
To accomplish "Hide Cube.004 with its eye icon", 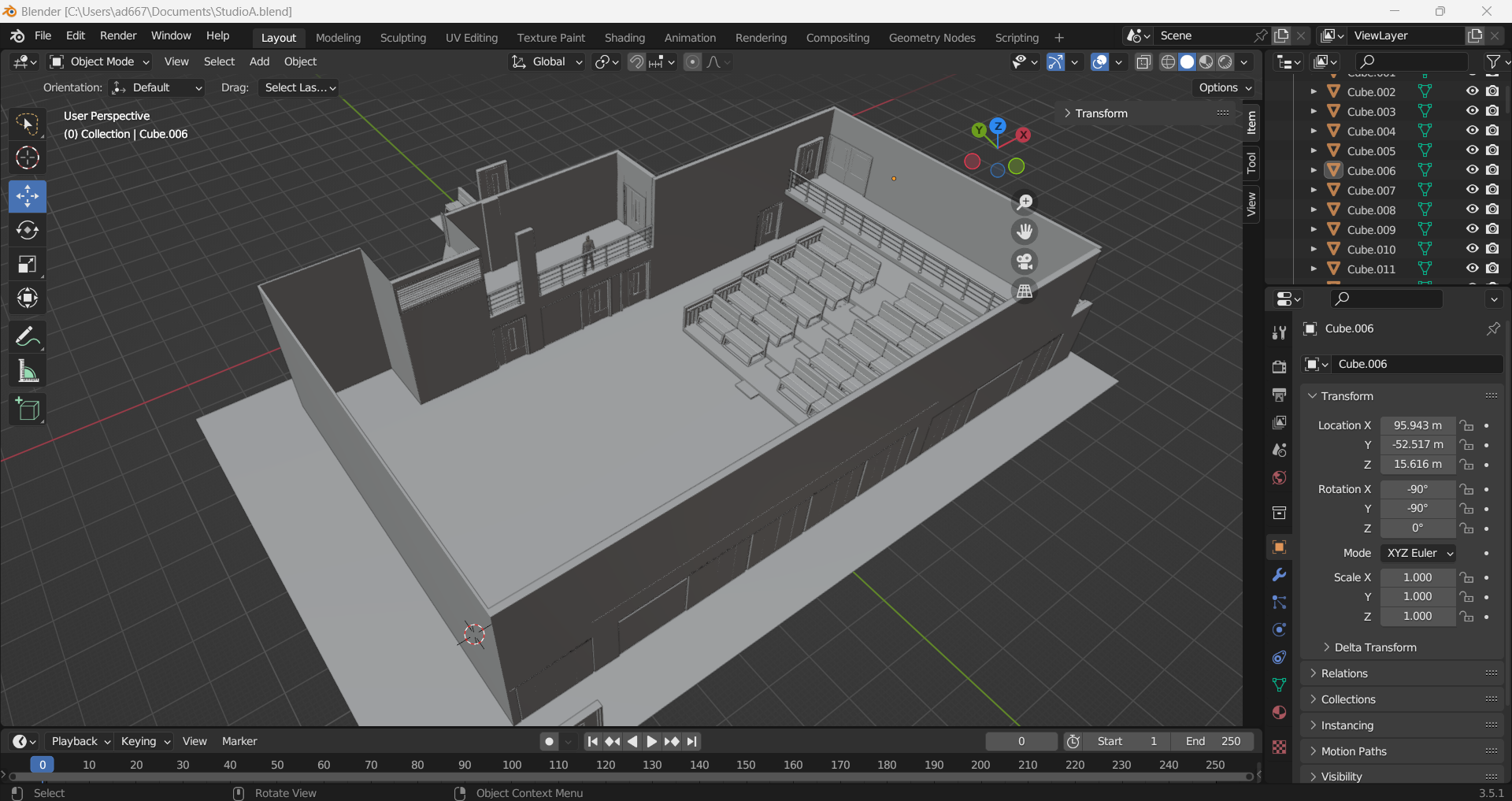I will 1472,131.
